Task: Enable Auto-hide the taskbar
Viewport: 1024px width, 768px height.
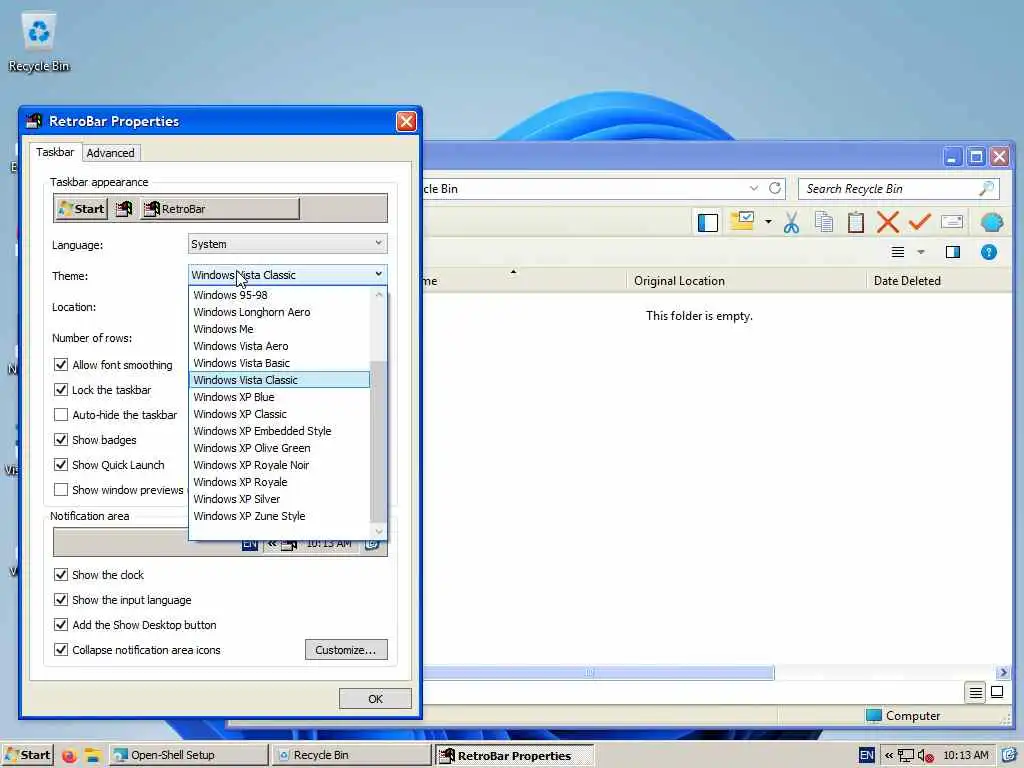Action: tap(61, 415)
